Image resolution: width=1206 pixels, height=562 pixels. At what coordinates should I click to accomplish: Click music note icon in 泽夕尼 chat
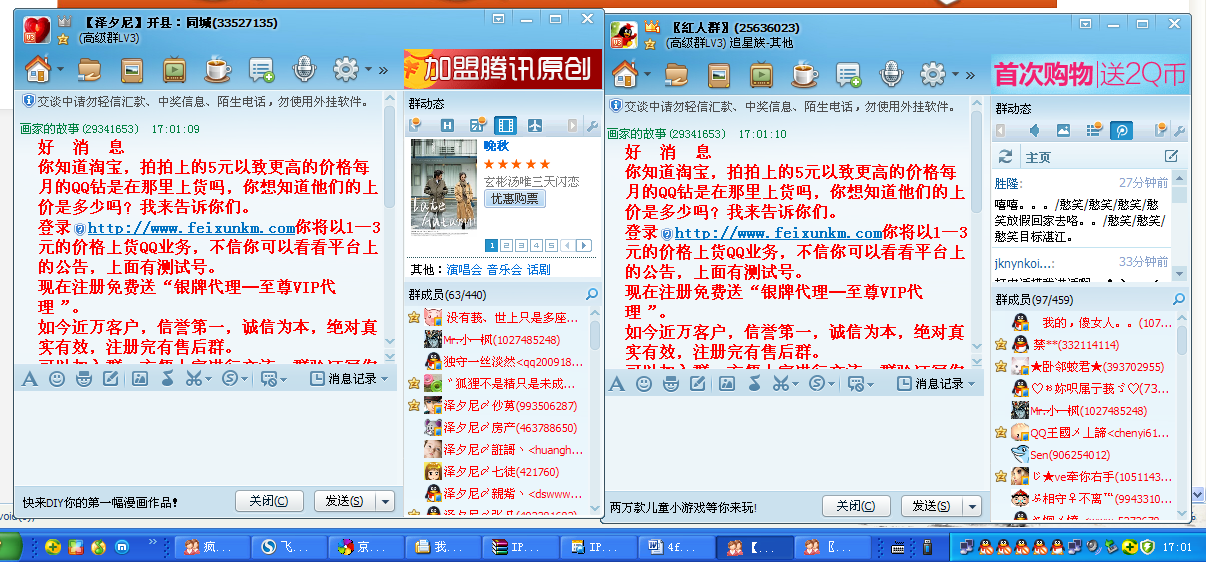click(168, 379)
